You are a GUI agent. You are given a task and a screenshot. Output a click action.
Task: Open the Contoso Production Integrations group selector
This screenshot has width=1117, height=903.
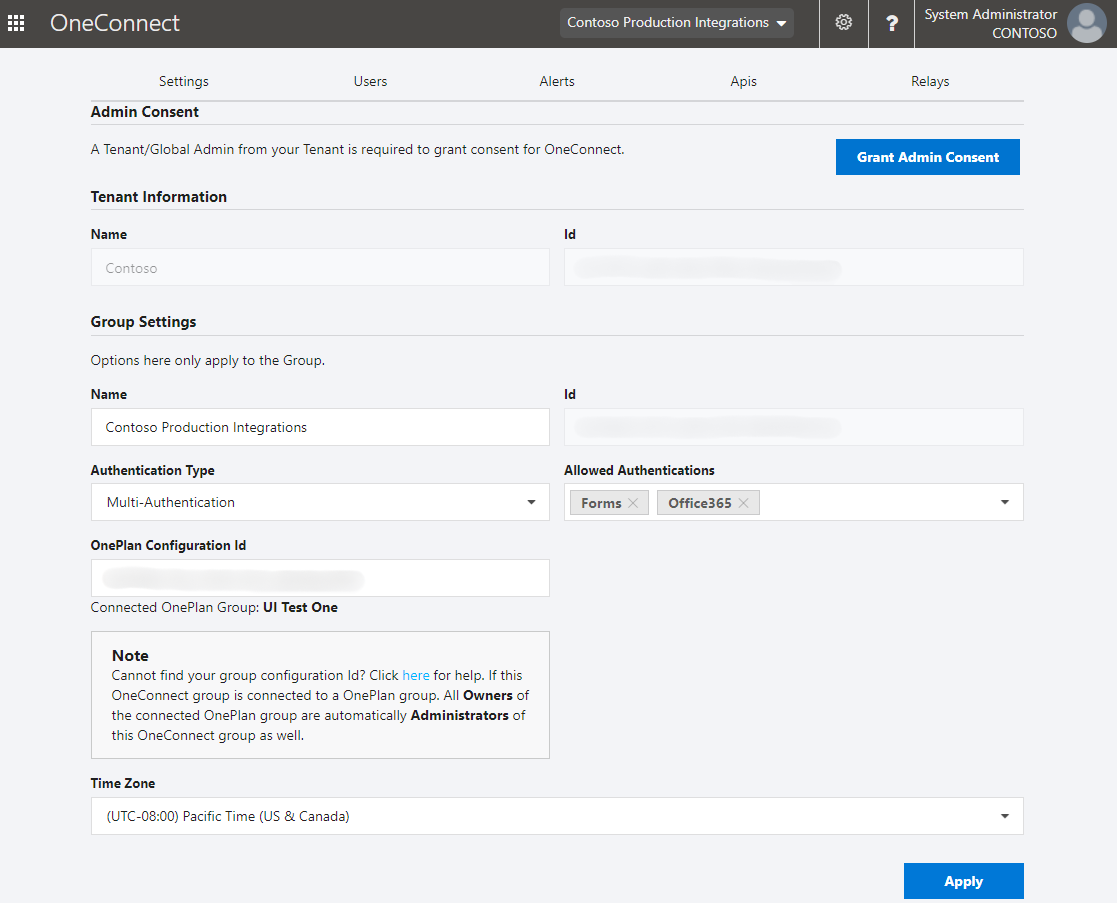click(676, 23)
